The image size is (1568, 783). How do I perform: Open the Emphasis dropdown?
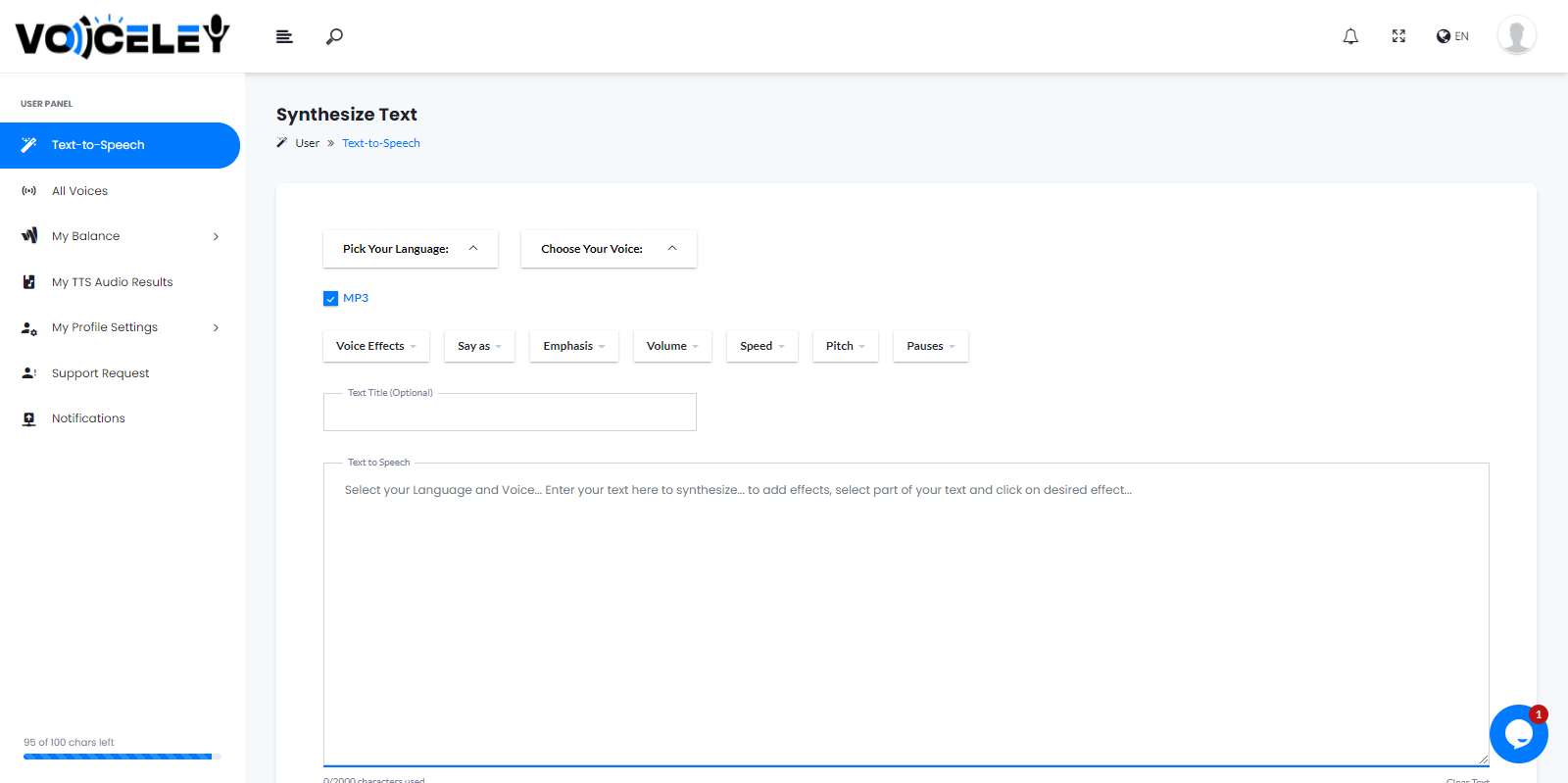coord(574,346)
